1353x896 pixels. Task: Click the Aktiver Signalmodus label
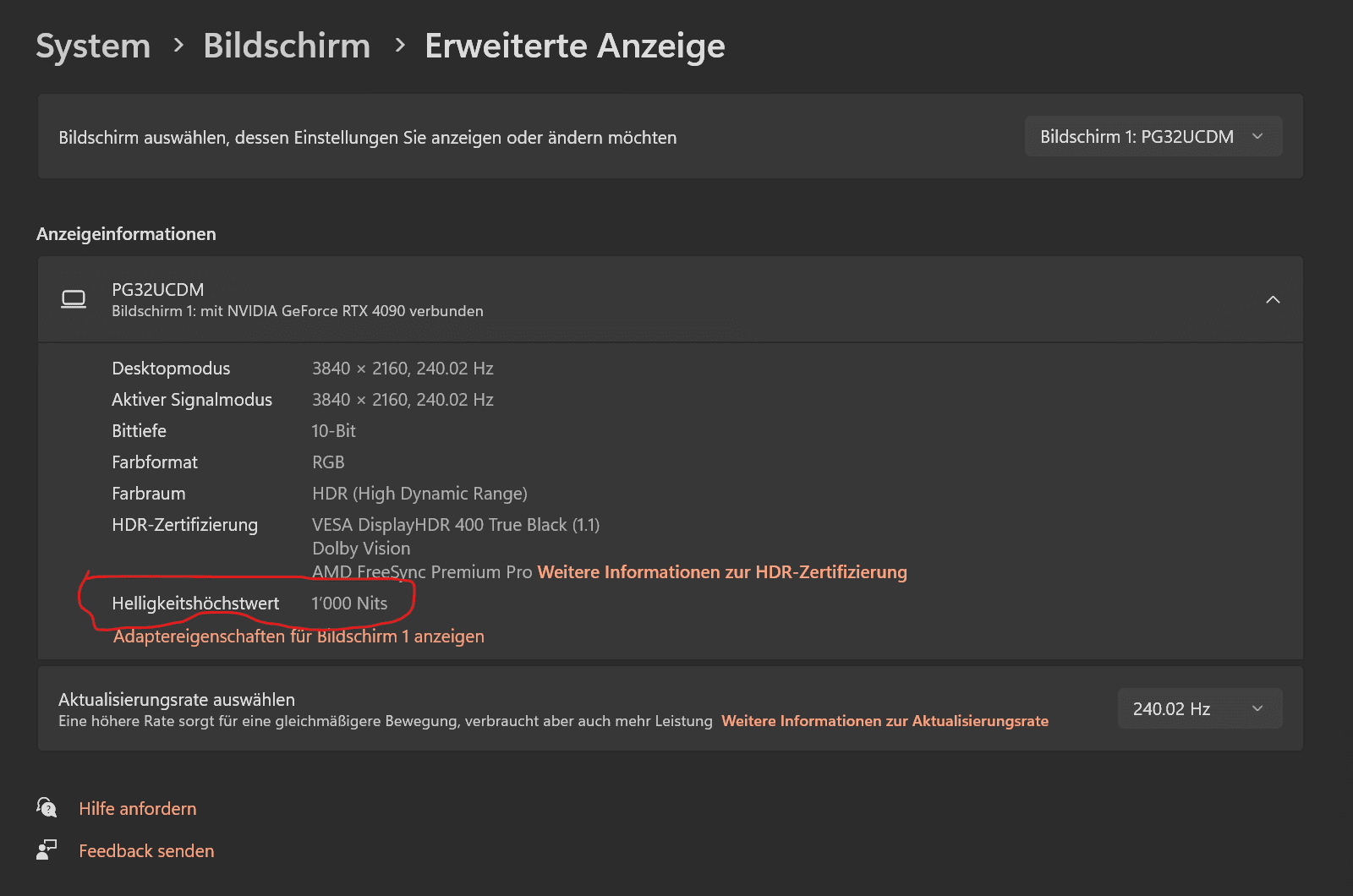pyautogui.click(x=192, y=400)
